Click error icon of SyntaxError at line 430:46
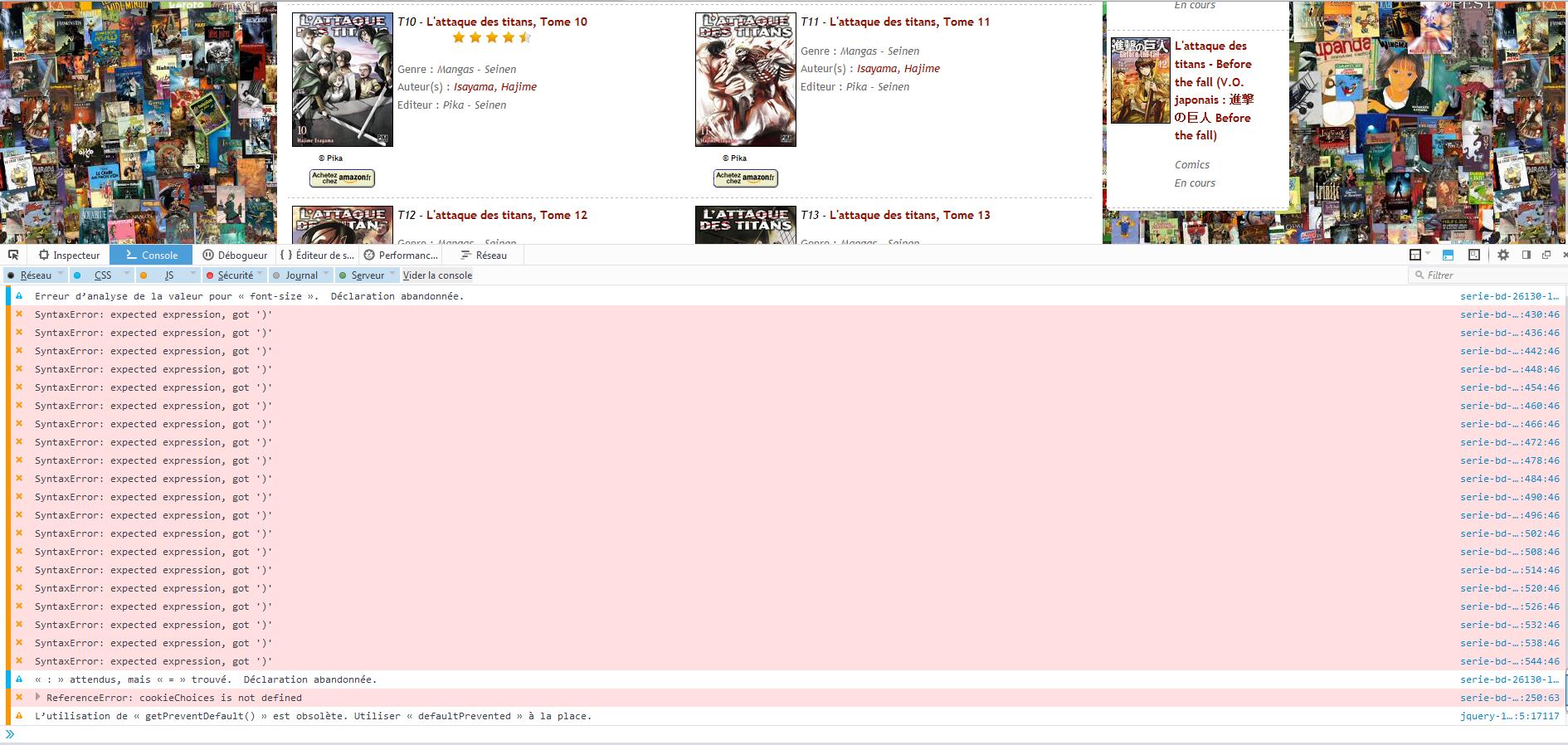The image size is (1568, 745). tap(19, 314)
